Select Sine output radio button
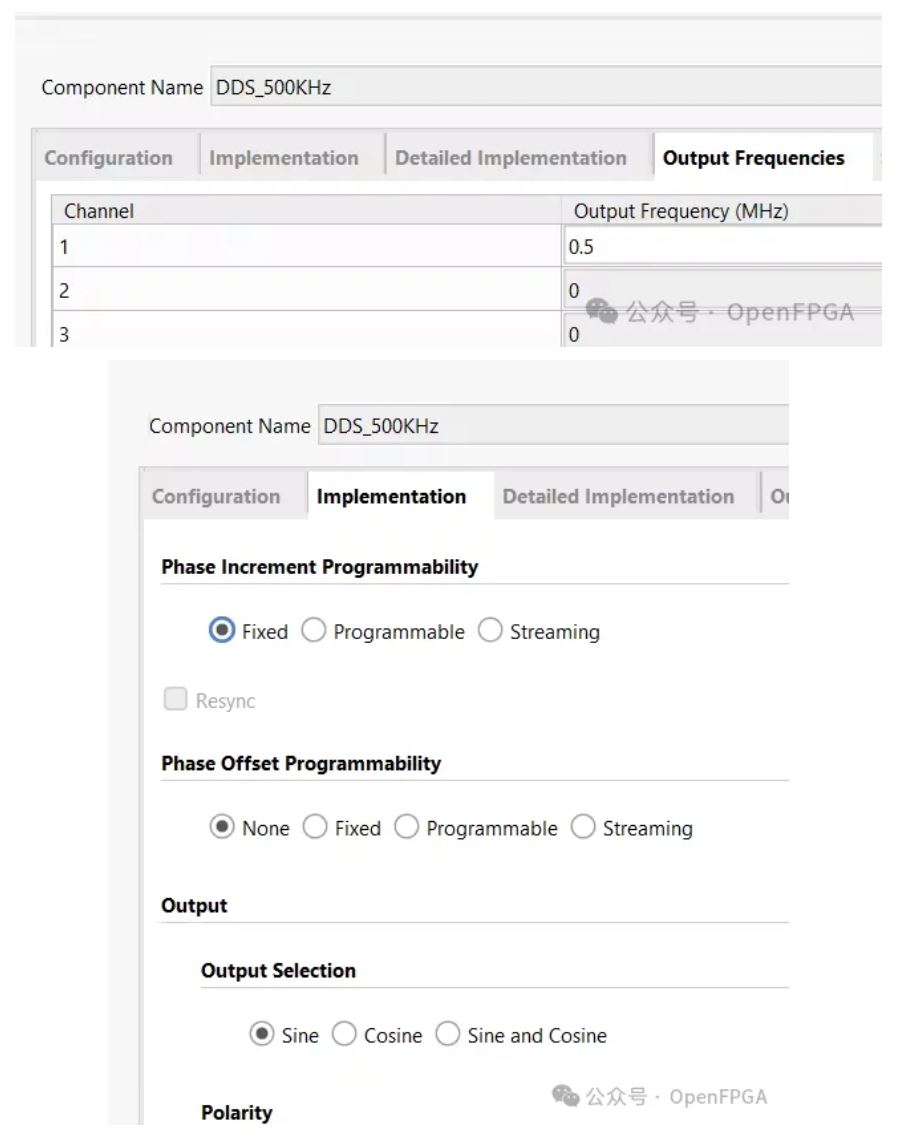Image resolution: width=902 pixels, height=1143 pixels. tap(262, 1035)
